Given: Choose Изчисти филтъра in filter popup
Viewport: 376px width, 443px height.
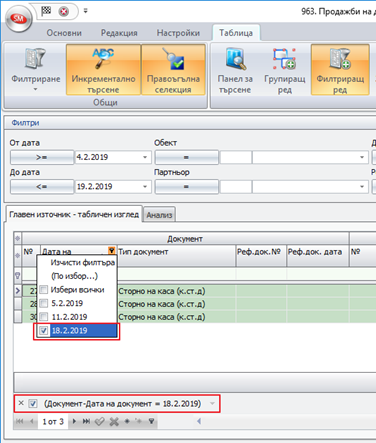Looking at the screenshot, I should point(82,263).
